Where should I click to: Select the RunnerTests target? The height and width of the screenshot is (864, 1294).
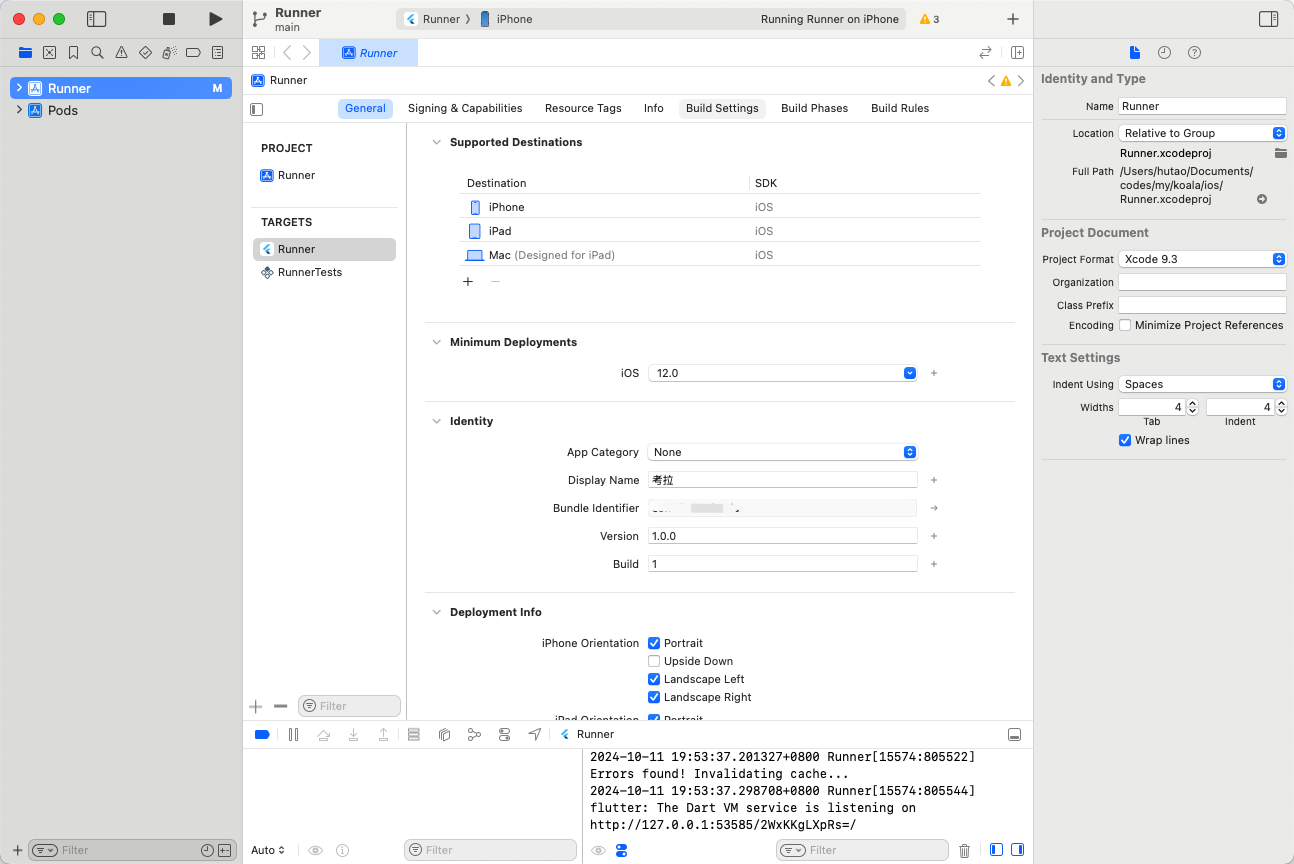point(309,272)
